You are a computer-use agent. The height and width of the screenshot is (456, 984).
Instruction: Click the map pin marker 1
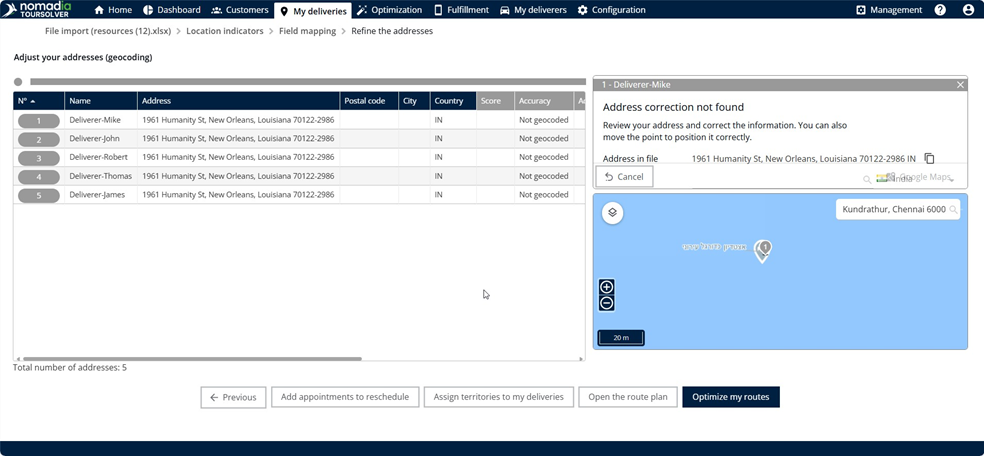coord(762,249)
